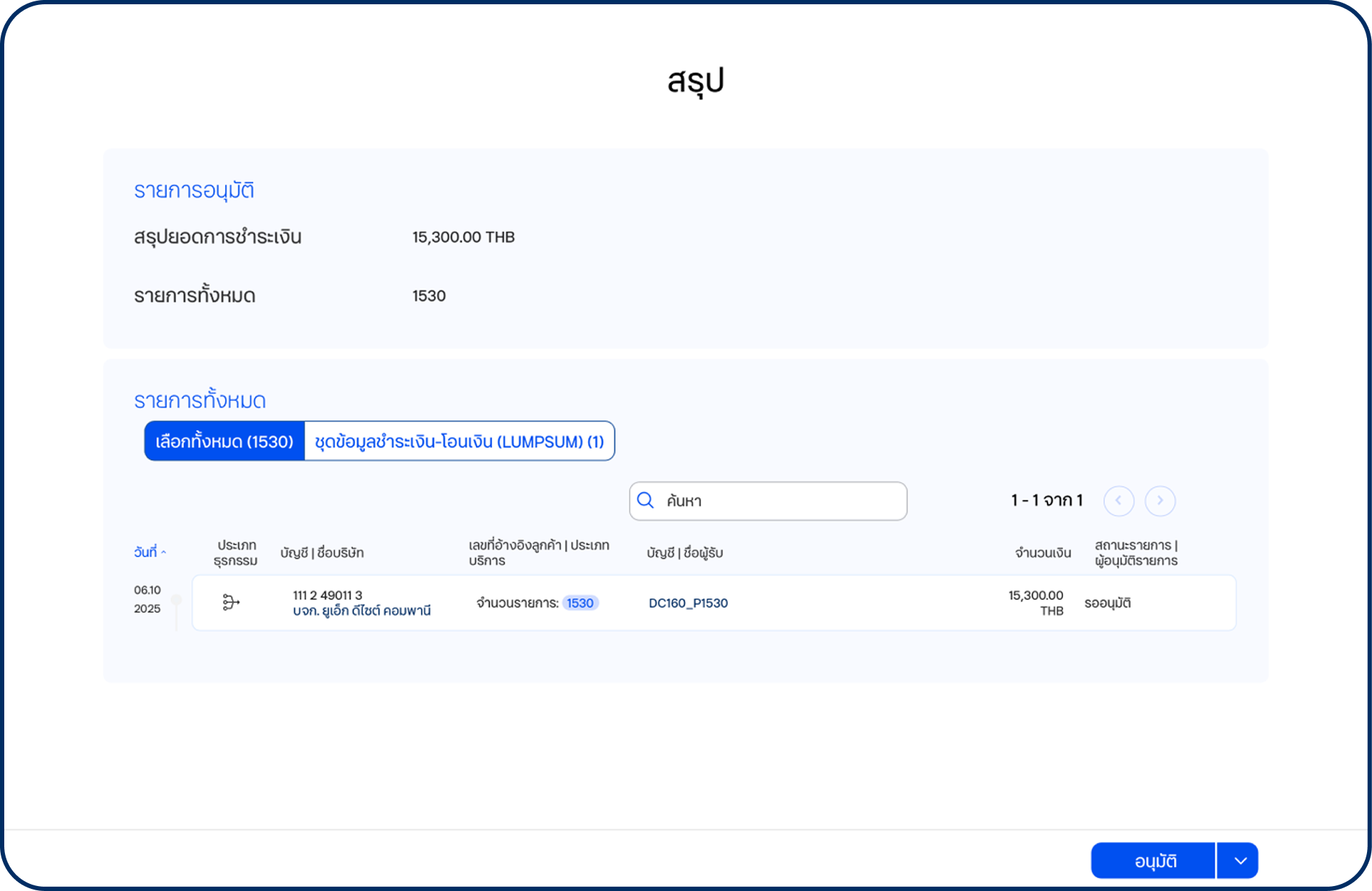The width and height of the screenshot is (1372, 891).
Task: Go to previous page of results
Action: 1118,501
